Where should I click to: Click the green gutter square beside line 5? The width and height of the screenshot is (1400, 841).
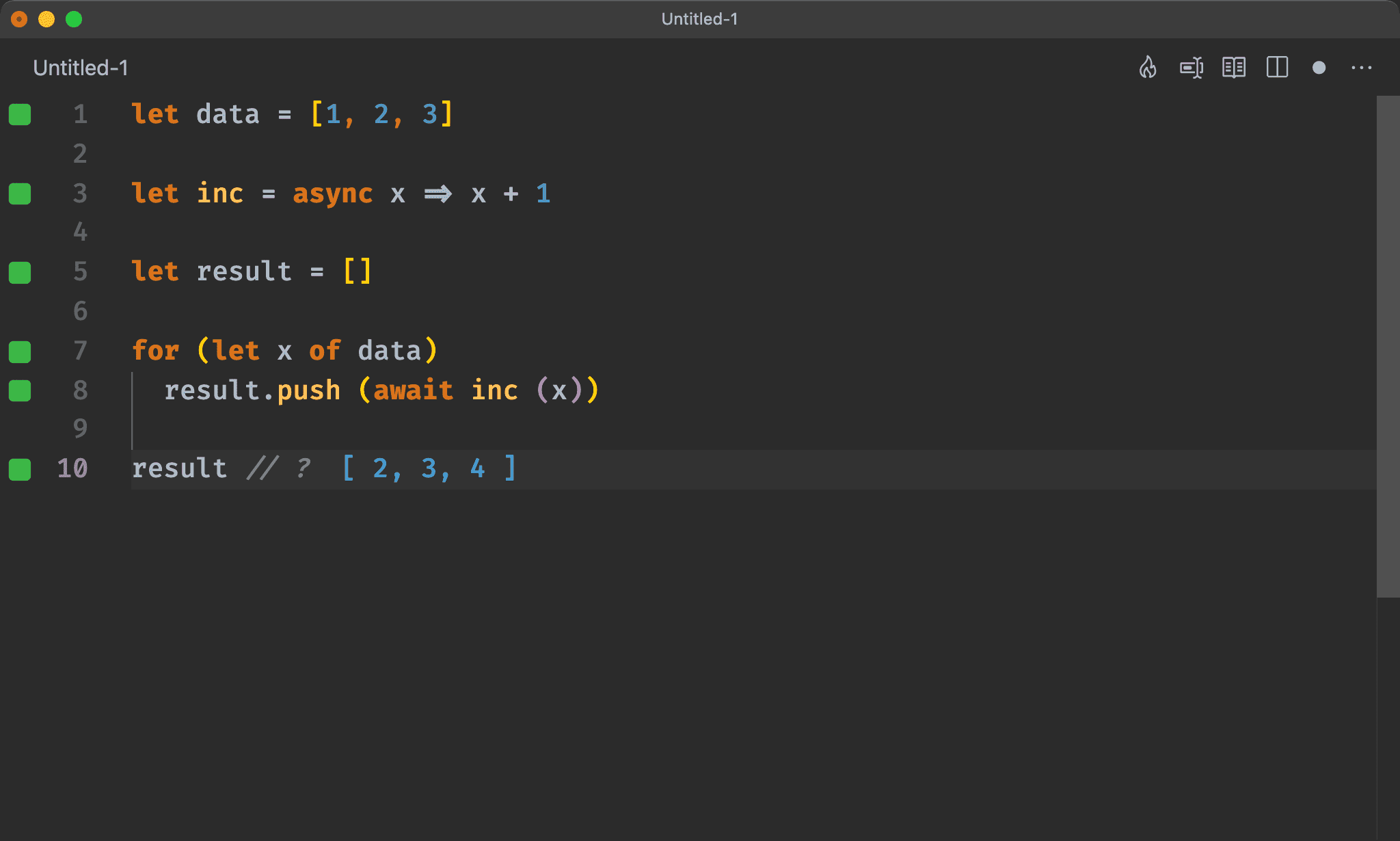pos(20,272)
